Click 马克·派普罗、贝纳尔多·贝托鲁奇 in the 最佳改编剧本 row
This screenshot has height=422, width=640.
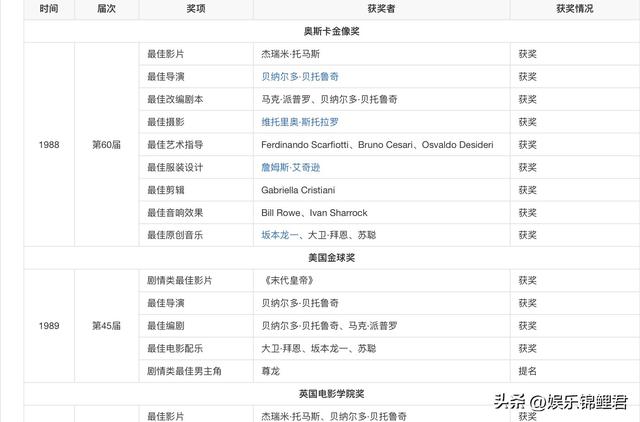[329, 100]
